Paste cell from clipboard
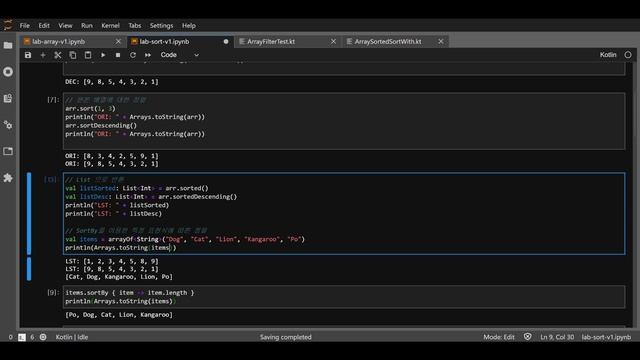Viewport: 640px width, 360px height. 88,55
